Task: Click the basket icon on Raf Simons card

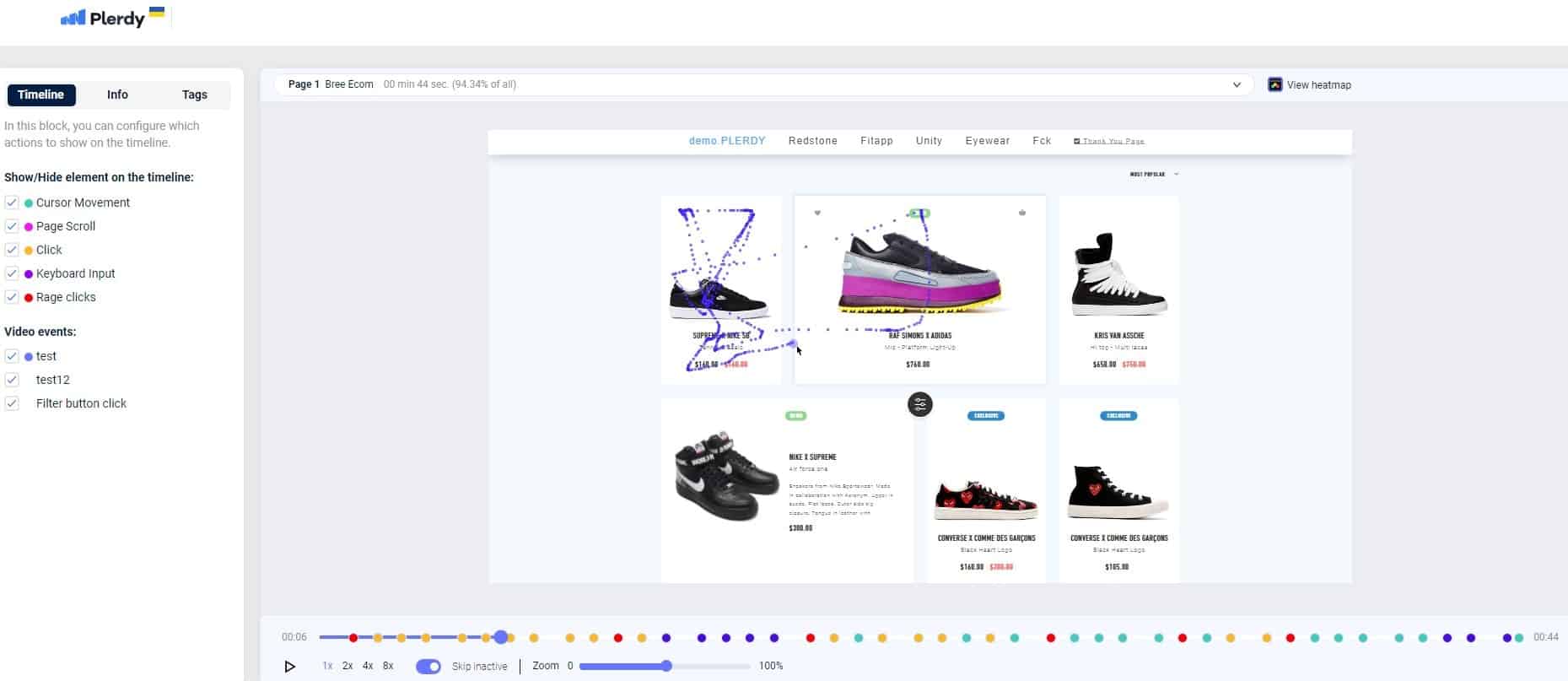Action: pyautogui.click(x=1021, y=213)
